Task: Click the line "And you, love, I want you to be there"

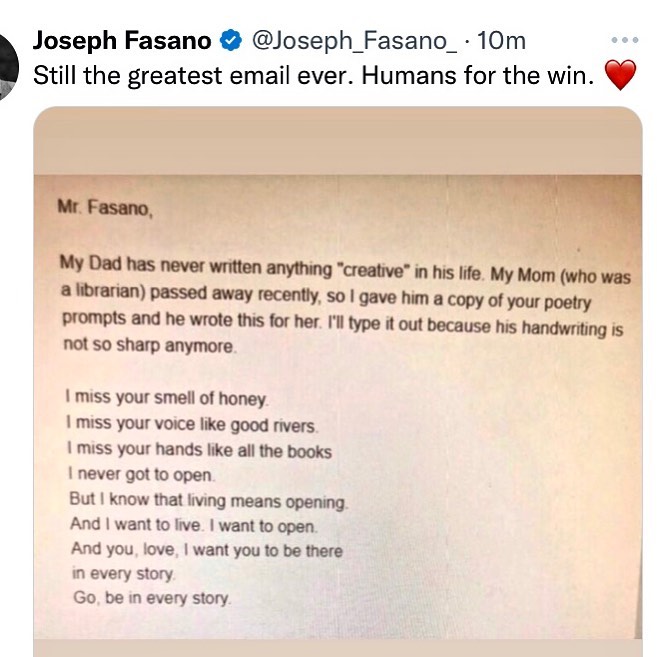Action: point(206,550)
